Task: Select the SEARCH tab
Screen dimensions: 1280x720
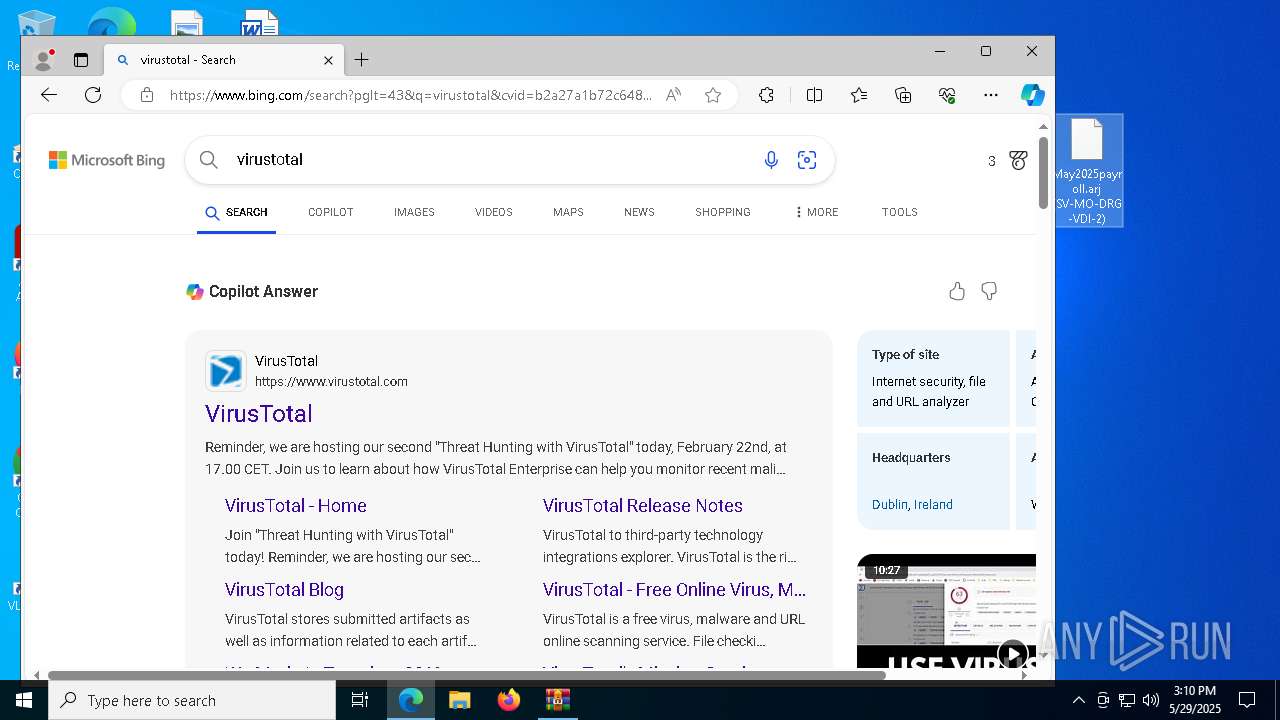Action: pos(237,212)
